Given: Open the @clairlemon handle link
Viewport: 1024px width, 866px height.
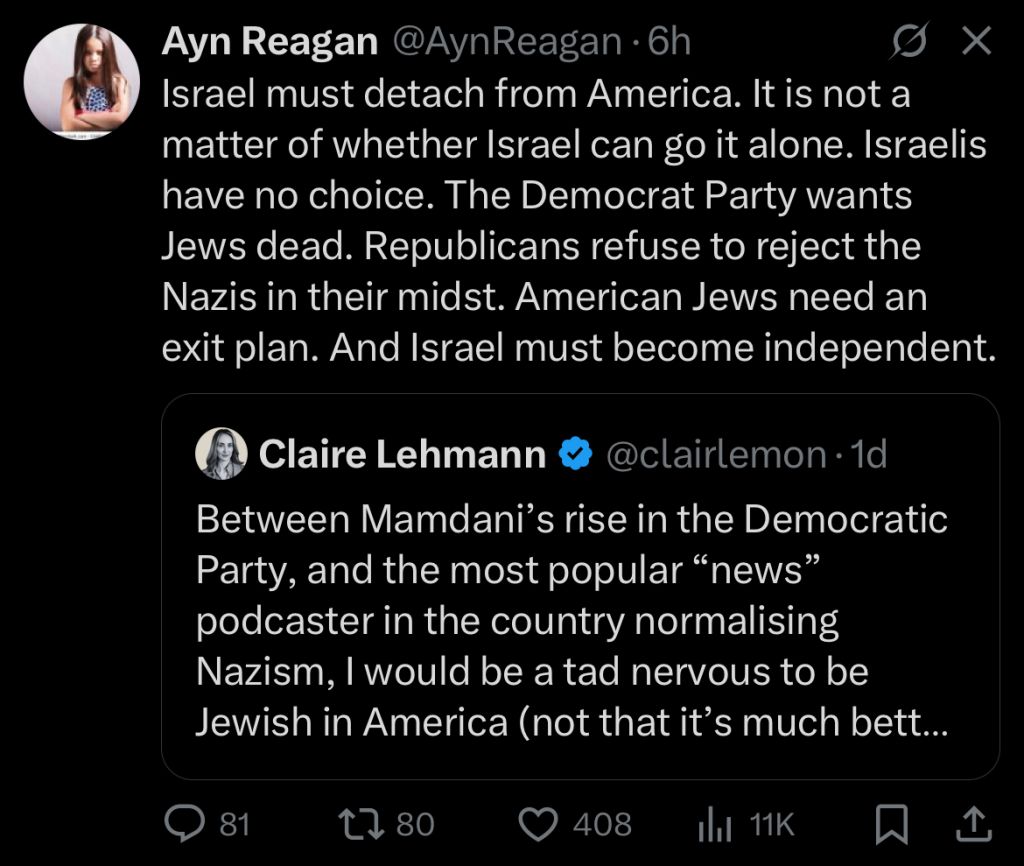Looking at the screenshot, I should 715,454.
